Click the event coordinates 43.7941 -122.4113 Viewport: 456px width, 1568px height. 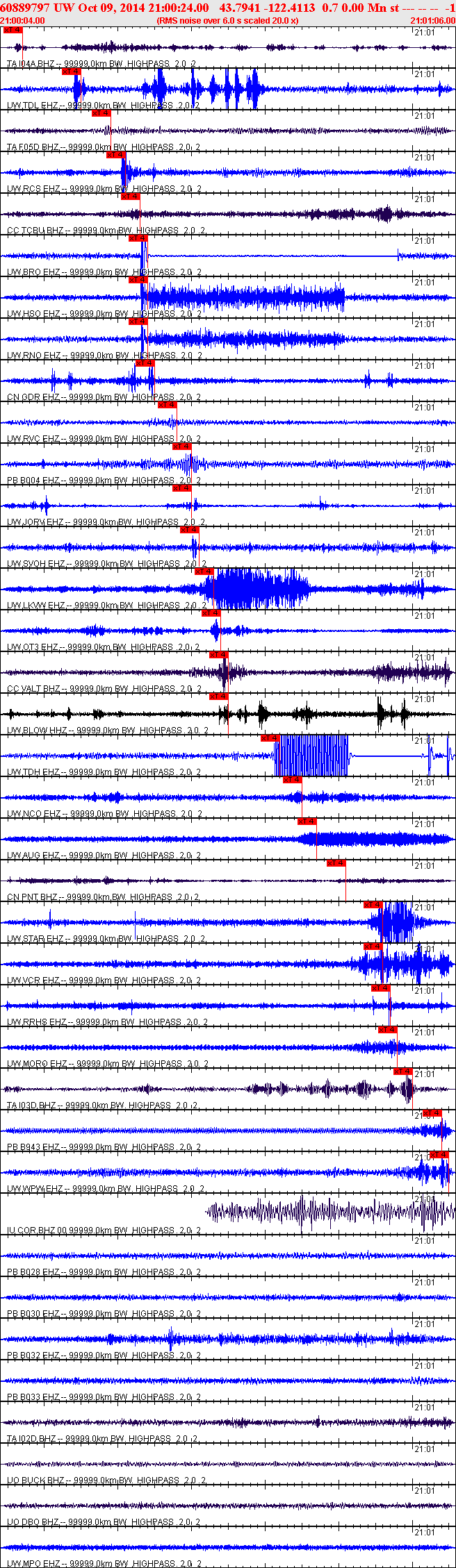267,8
